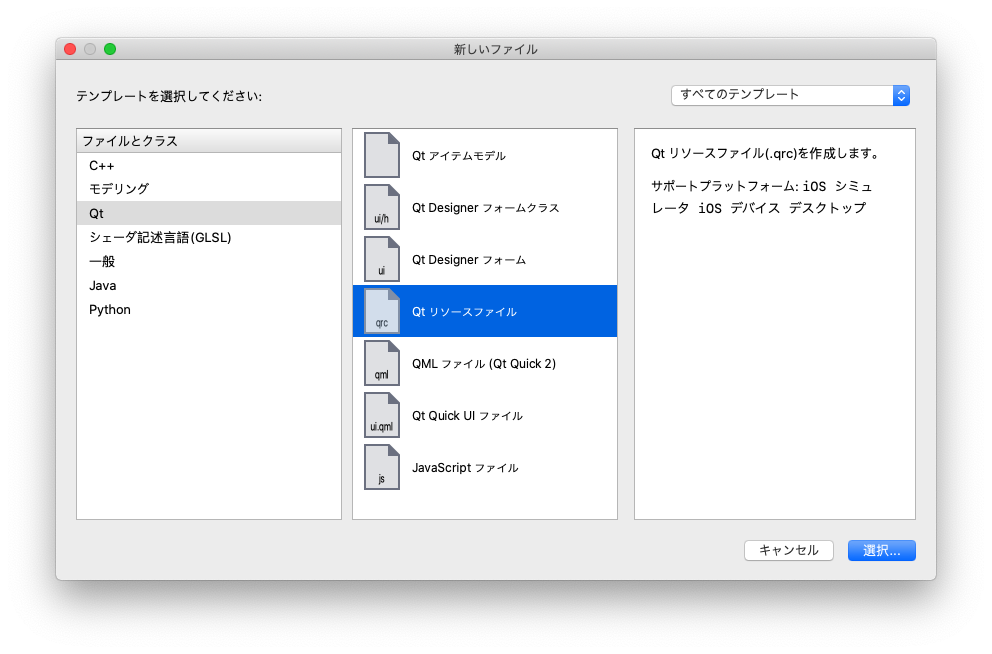Choose the JavaScript ファイル template

pos(485,467)
